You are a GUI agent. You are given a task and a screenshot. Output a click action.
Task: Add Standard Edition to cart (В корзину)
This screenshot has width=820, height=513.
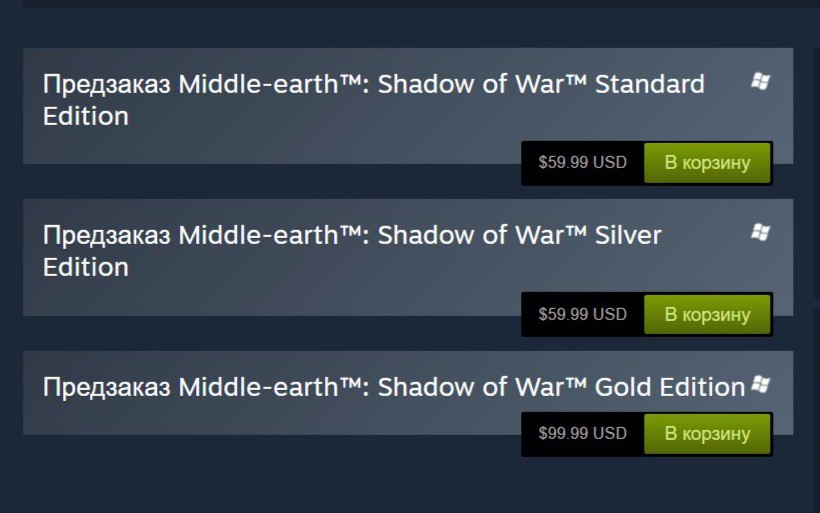pyautogui.click(x=707, y=163)
